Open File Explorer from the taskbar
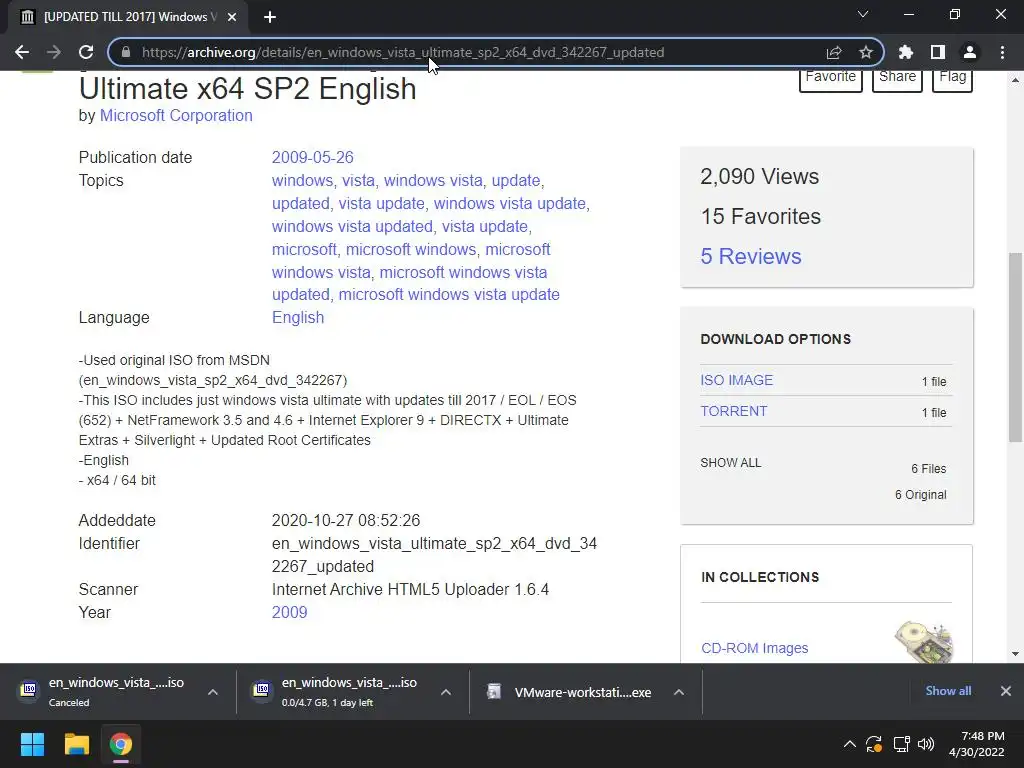 [x=76, y=744]
